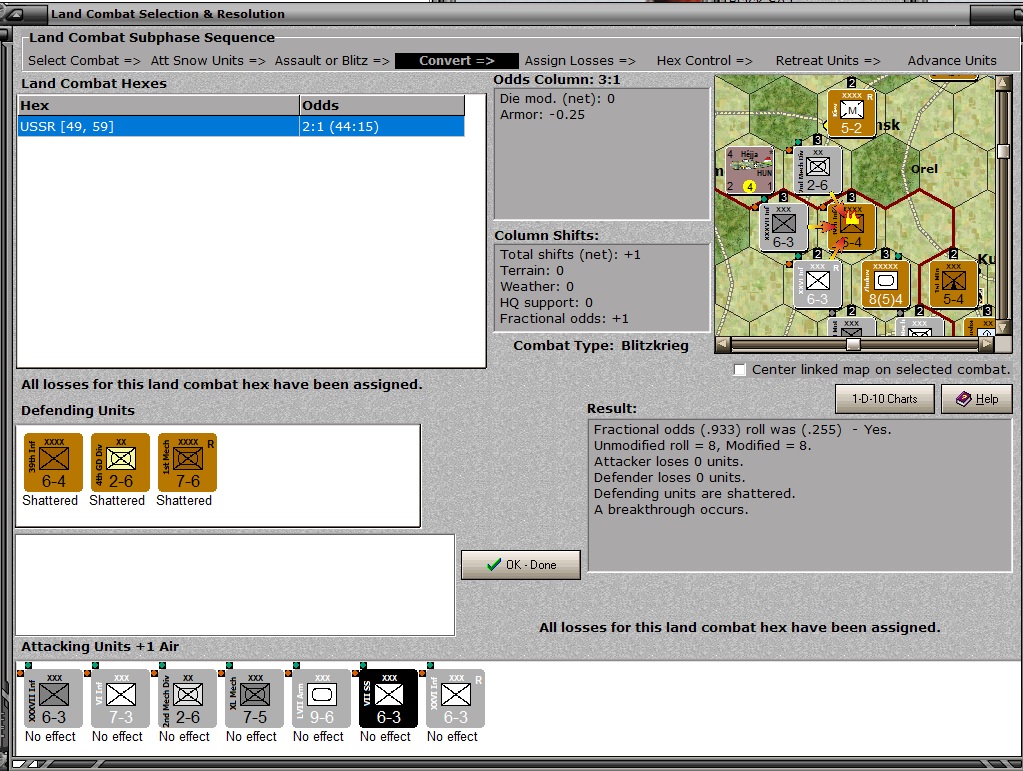This screenshot has height=771, width=1023.
Task: Go to Hex Control subphase
Action: point(705,61)
